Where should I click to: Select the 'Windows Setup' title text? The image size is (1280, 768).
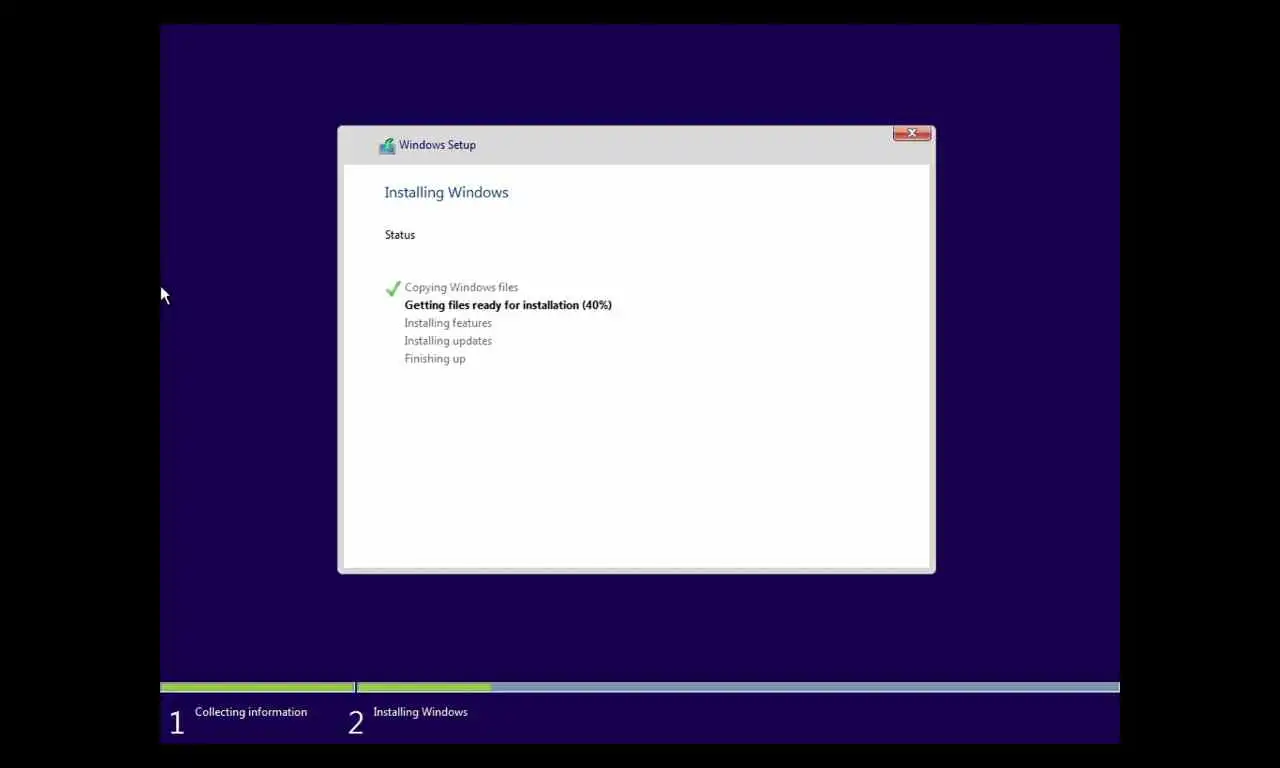tap(437, 145)
